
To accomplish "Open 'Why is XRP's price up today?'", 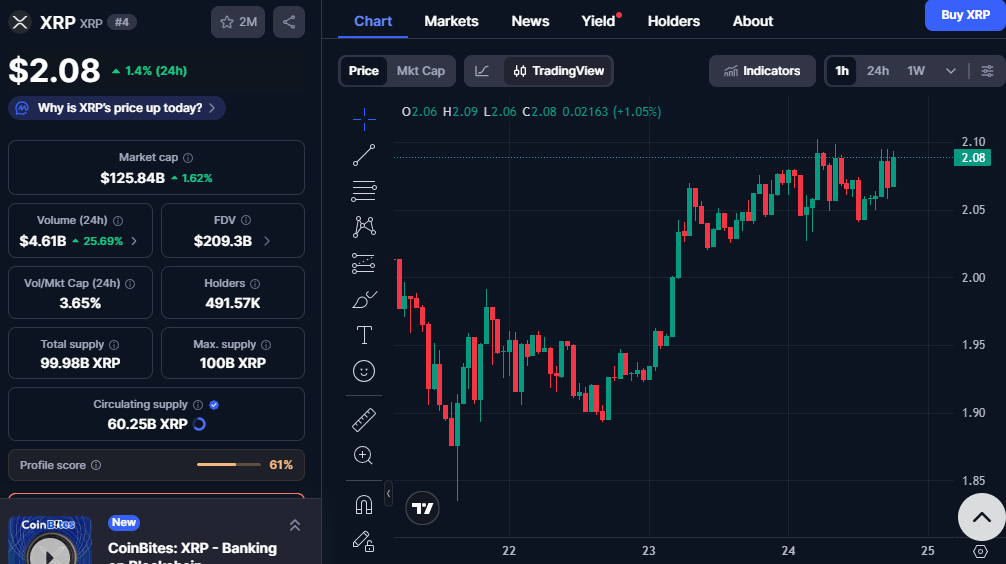I will (117, 108).
